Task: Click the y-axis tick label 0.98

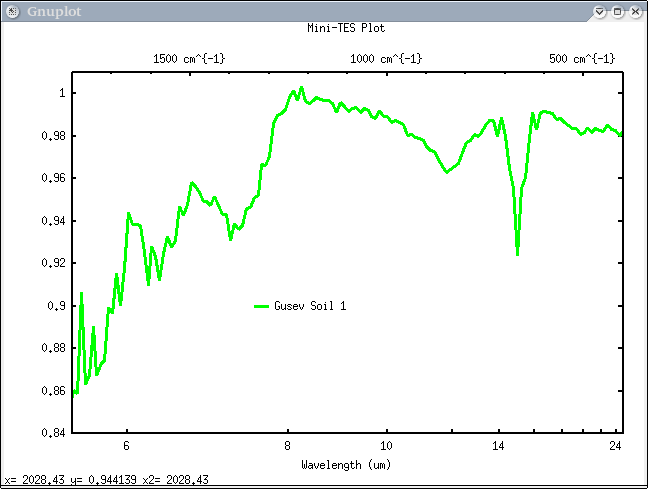Action: click(x=53, y=136)
